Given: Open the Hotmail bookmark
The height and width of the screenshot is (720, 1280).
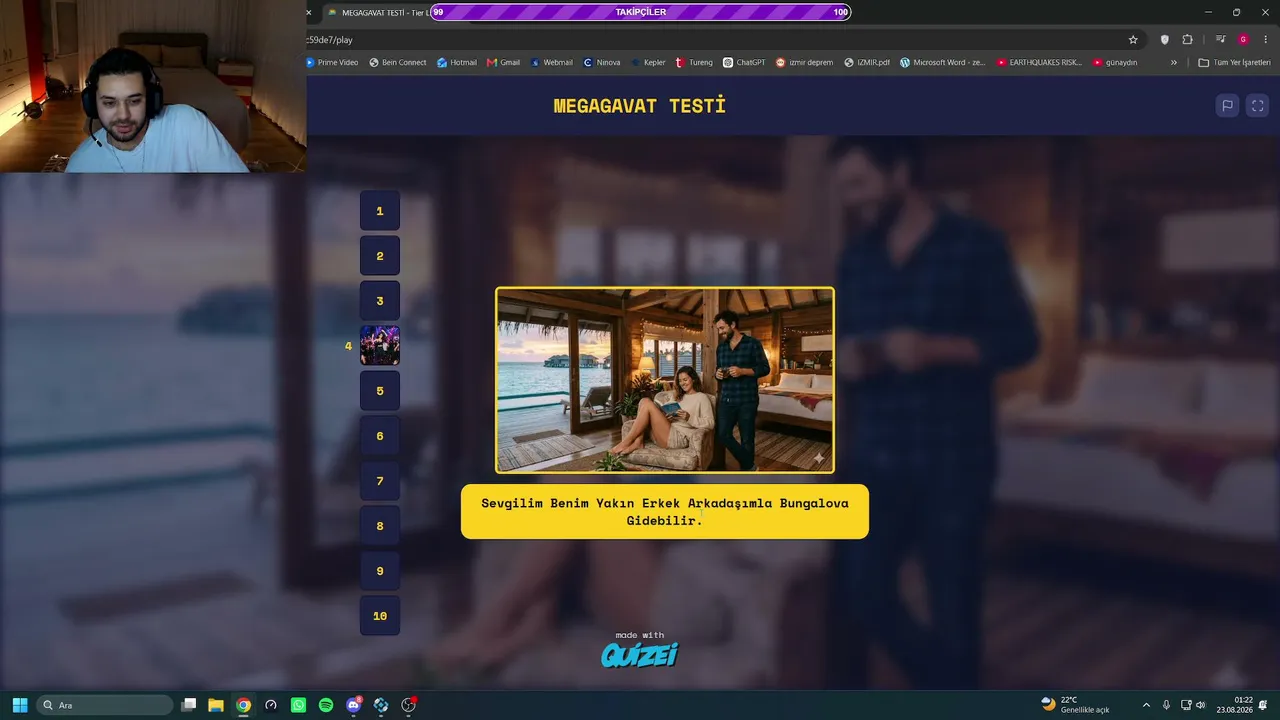Looking at the screenshot, I should point(457,62).
